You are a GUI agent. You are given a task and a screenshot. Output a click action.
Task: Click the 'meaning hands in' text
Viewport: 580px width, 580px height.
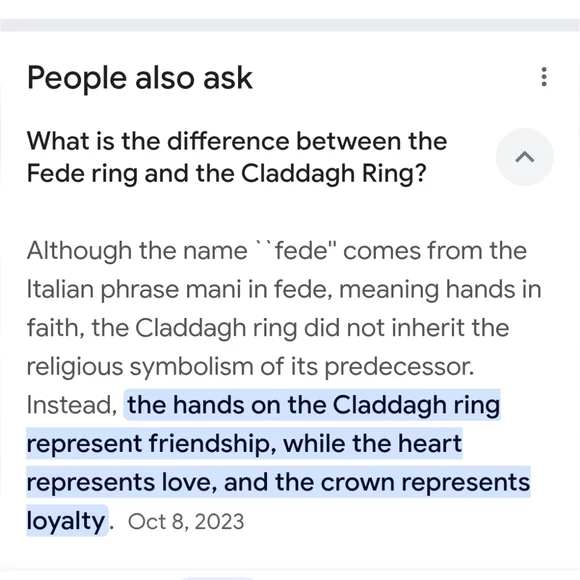click(440, 290)
